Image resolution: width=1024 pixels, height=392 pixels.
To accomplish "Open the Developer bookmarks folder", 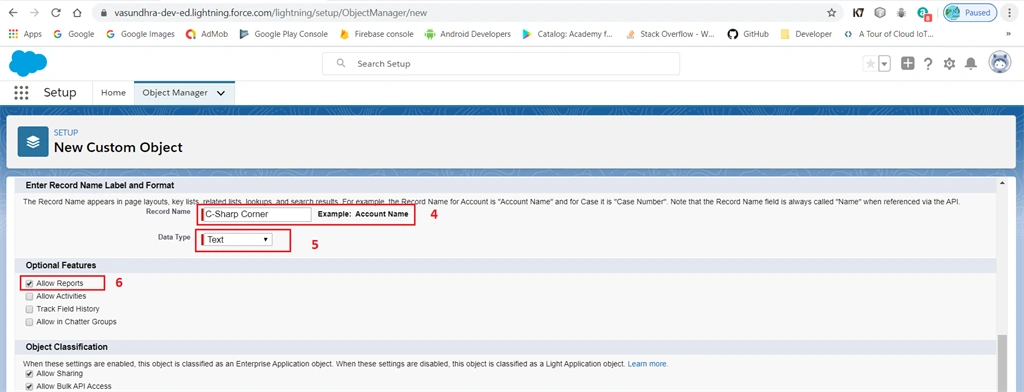I will [806, 34].
